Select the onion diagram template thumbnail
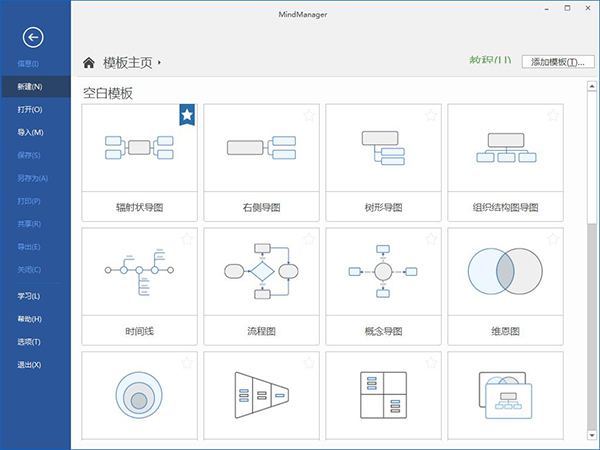 (139, 395)
